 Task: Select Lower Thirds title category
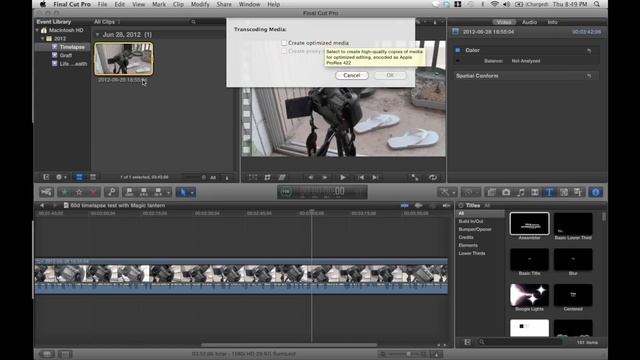tap(471, 253)
